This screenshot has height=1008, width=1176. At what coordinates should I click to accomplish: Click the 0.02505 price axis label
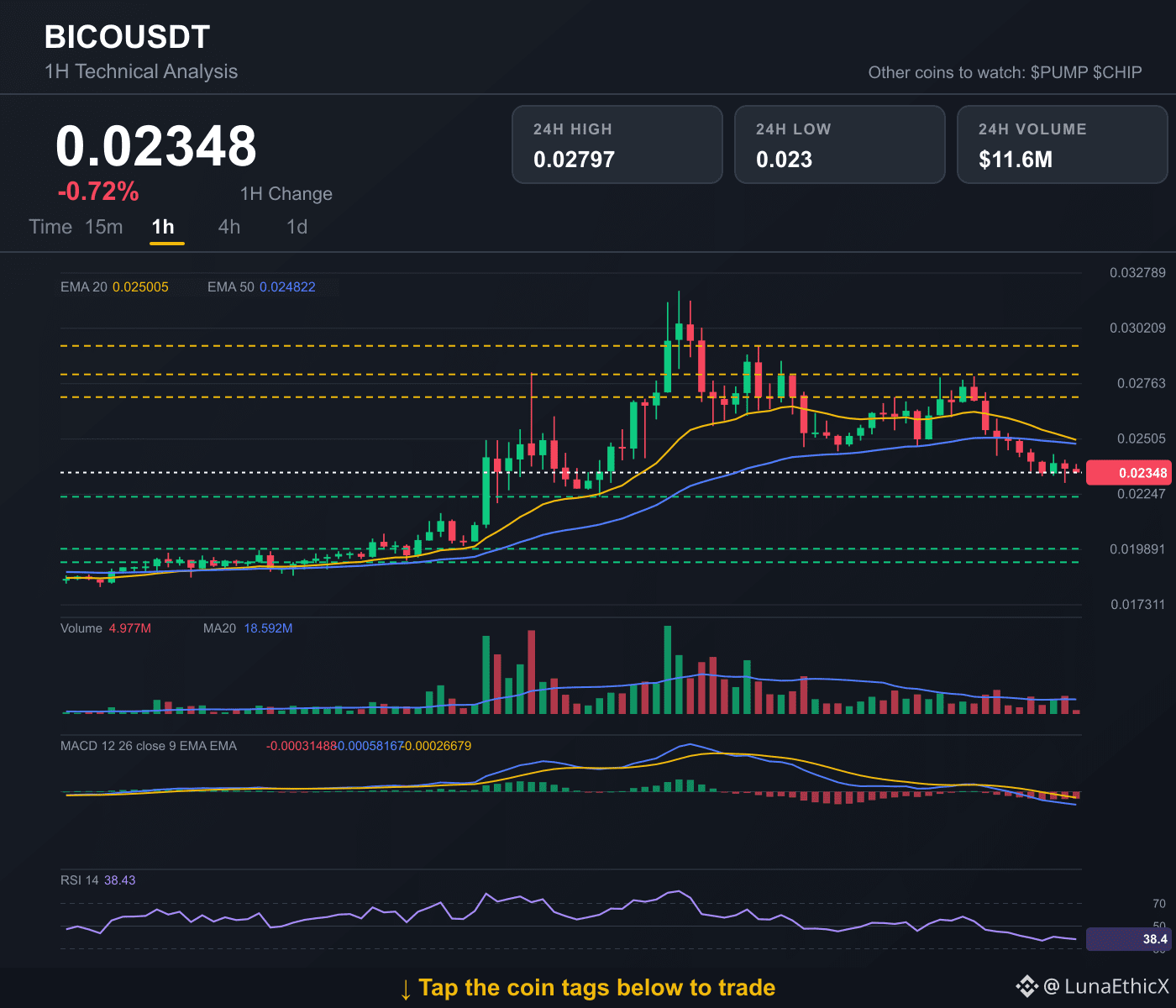click(x=1142, y=438)
